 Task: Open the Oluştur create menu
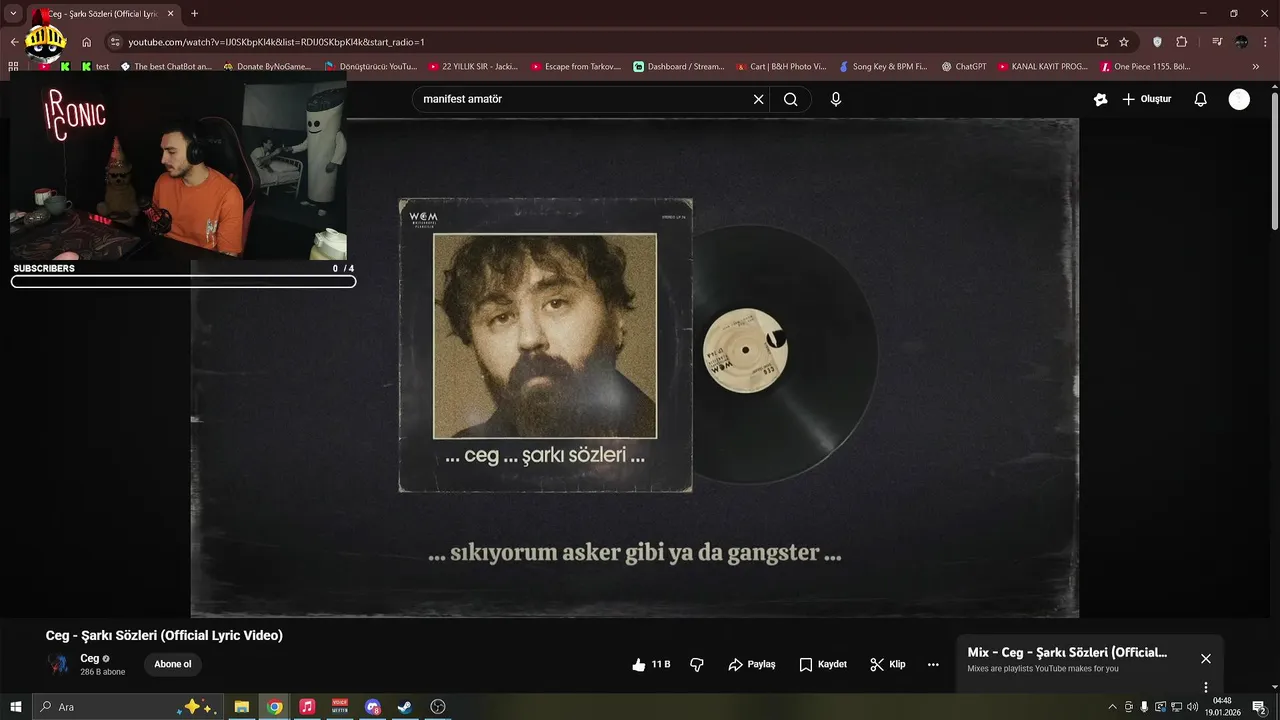tap(1146, 99)
